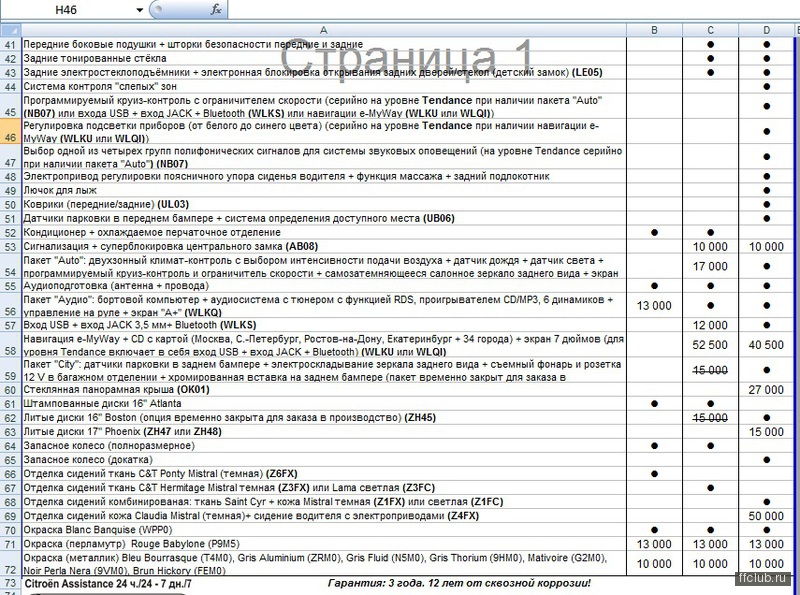
Task: Select the 'Вход USB + вход JACK 3,5 мм' cell
Action: (324, 325)
